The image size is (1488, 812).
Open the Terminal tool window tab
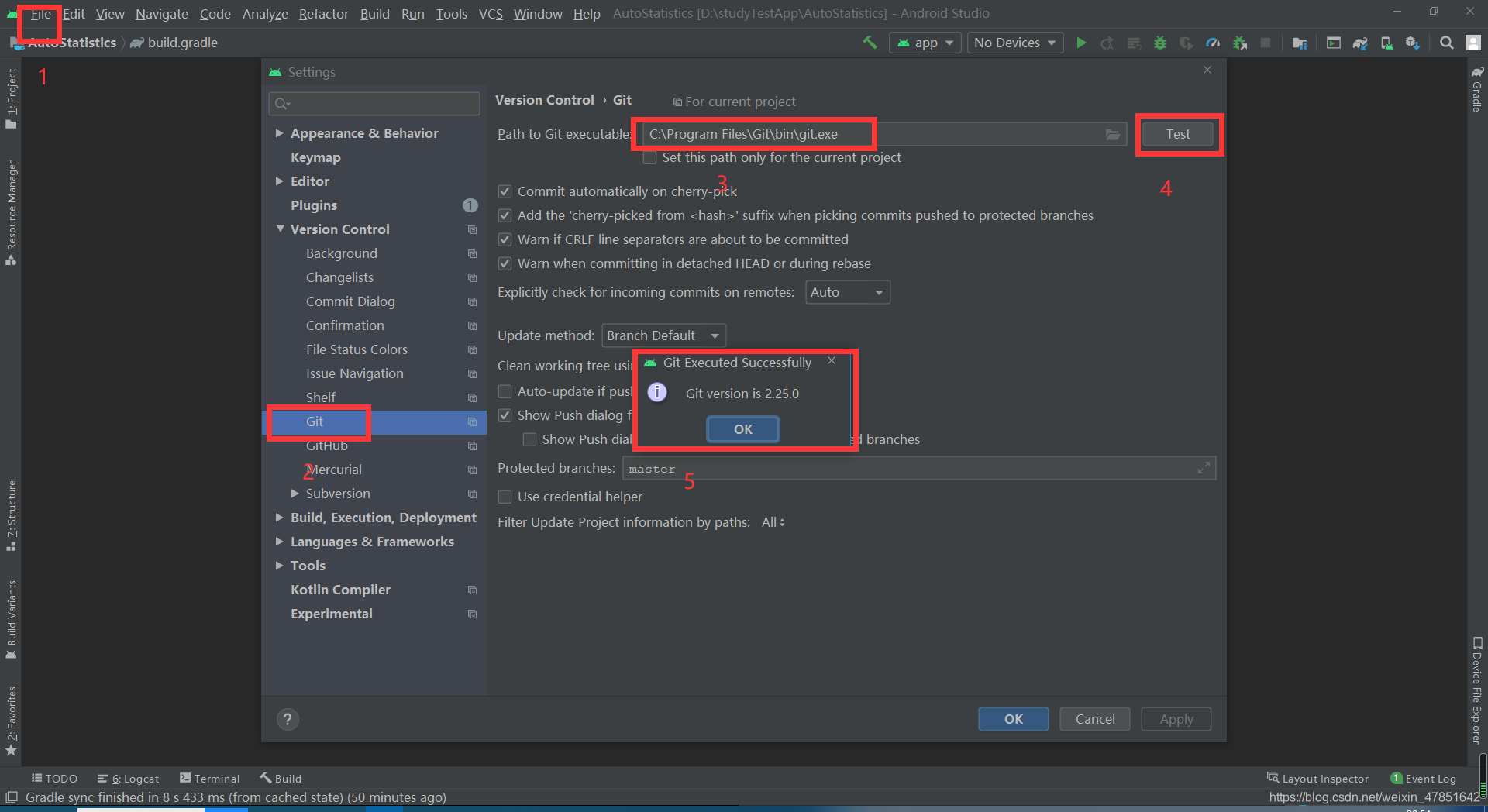[x=210, y=779]
